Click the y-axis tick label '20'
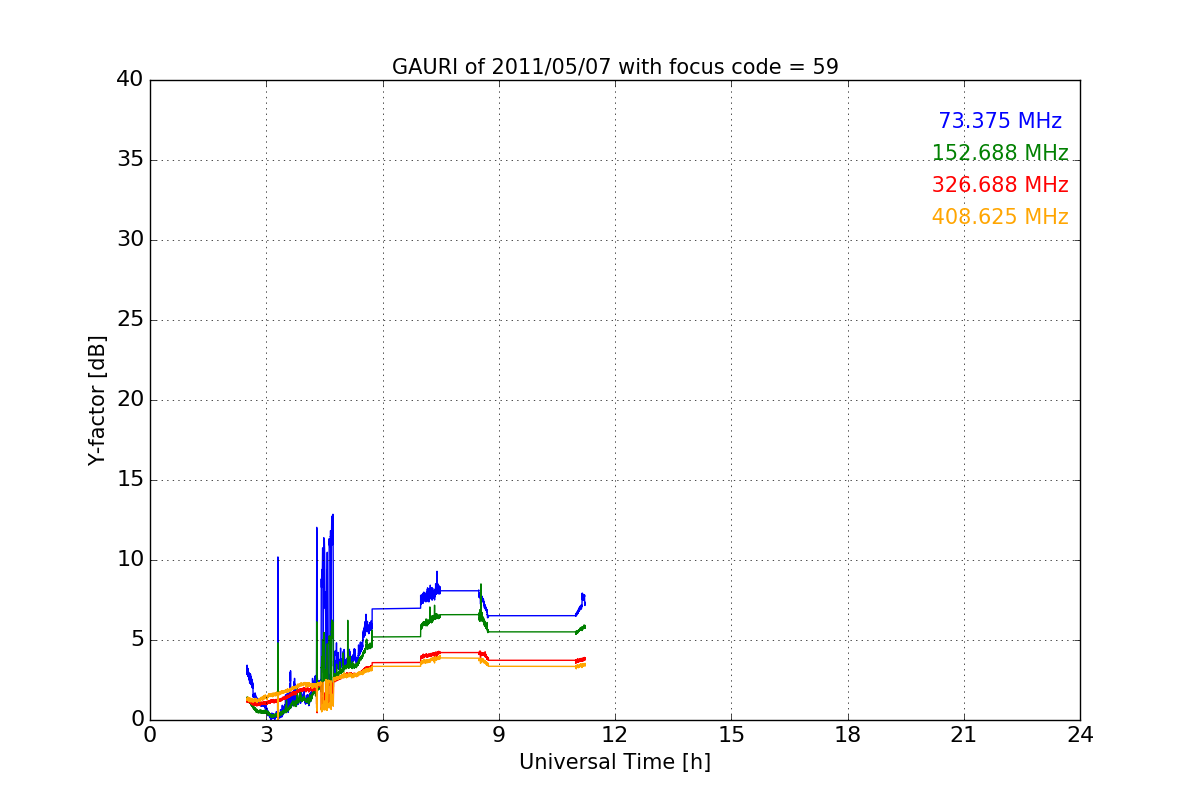Viewport: 1200px width, 800px height. coord(130,400)
